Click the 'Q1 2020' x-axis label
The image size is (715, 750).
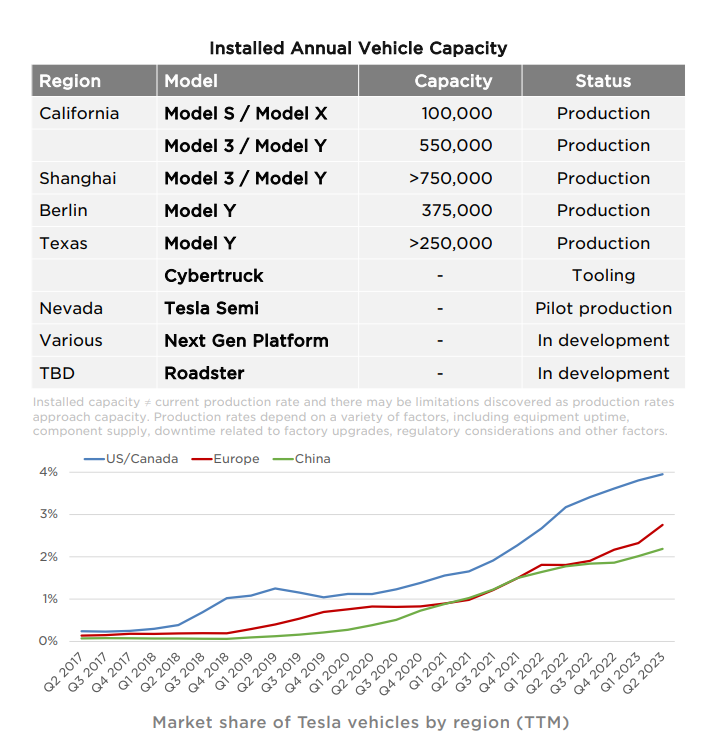329,672
